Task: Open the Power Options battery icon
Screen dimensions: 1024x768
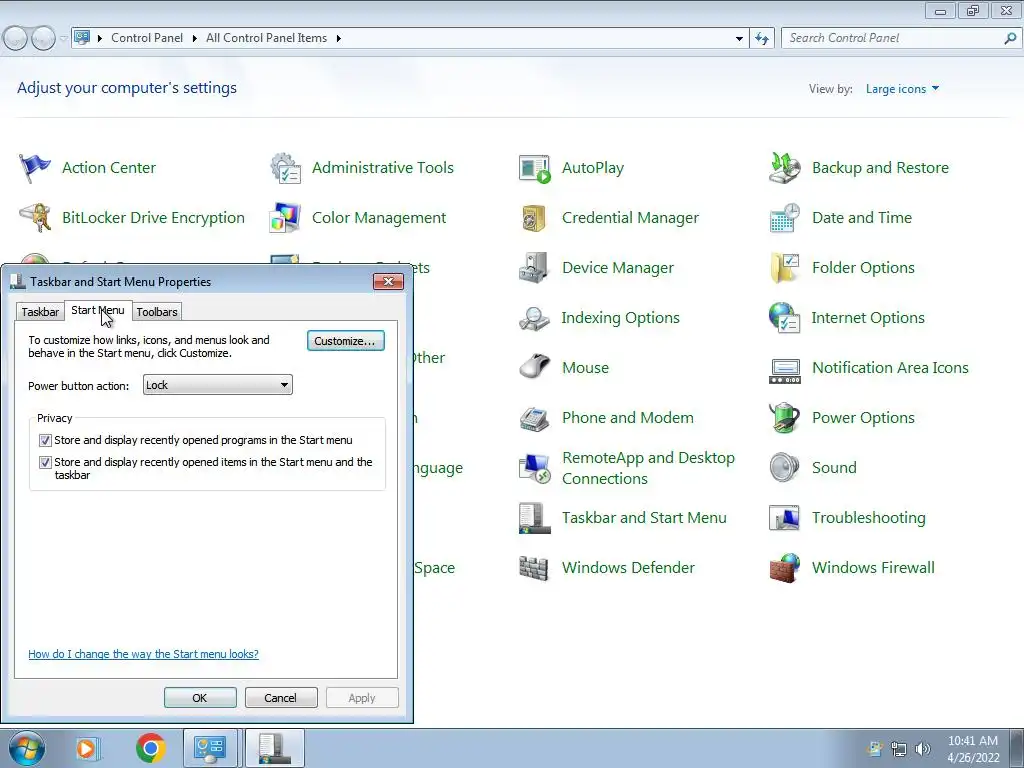Action: point(784,418)
